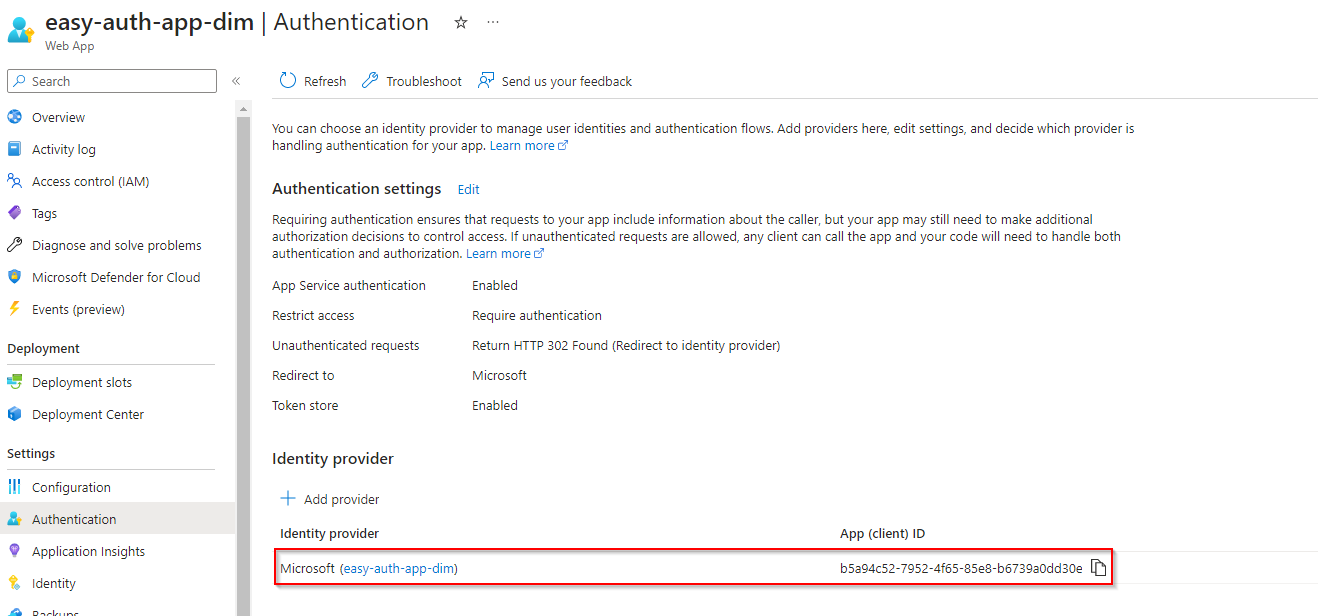Click the sidebar Search input field
This screenshot has width=1318, height=616.
[x=112, y=81]
